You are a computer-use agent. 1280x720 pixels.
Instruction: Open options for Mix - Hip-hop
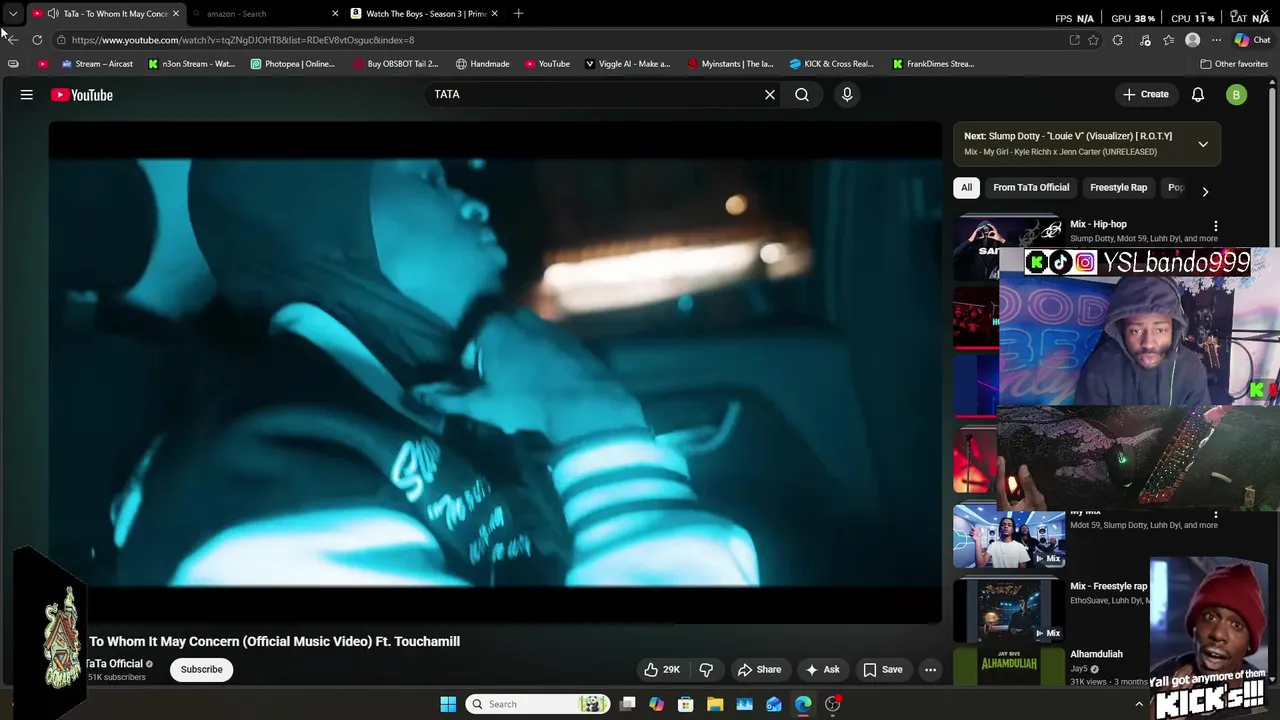[x=1216, y=226]
